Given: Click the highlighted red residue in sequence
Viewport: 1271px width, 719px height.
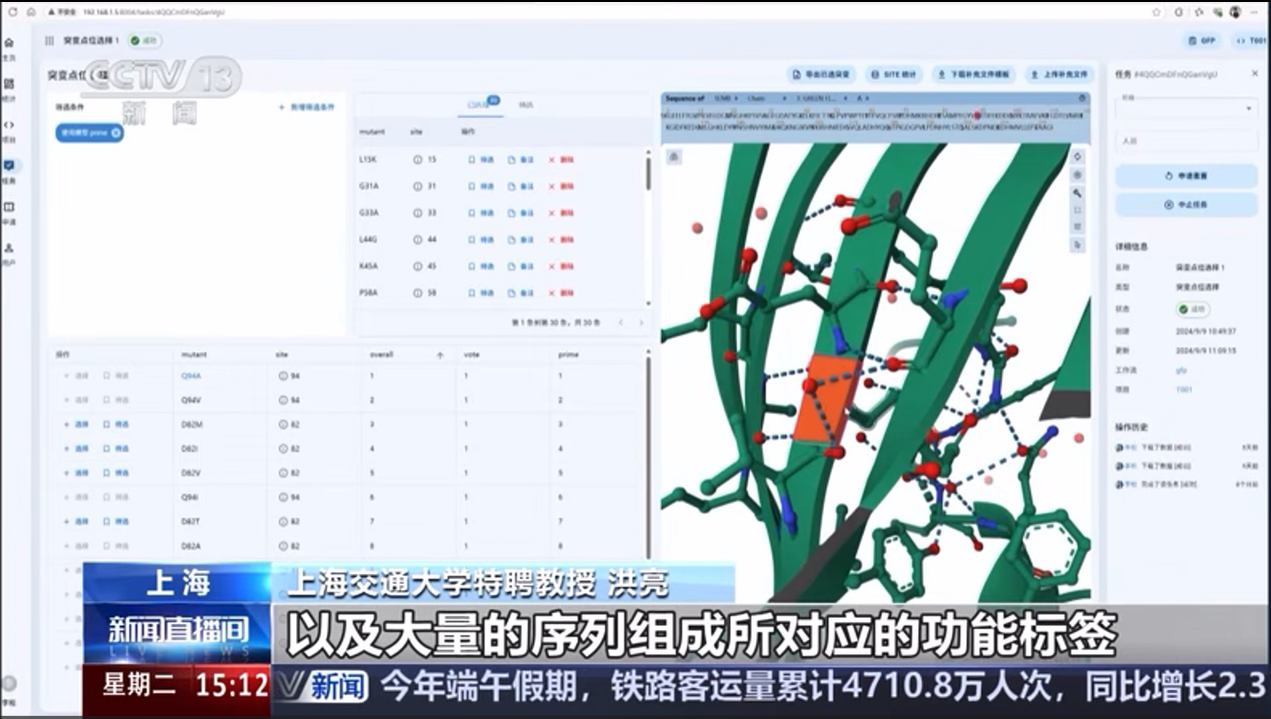Looking at the screenshot, I should pos(978,115).
